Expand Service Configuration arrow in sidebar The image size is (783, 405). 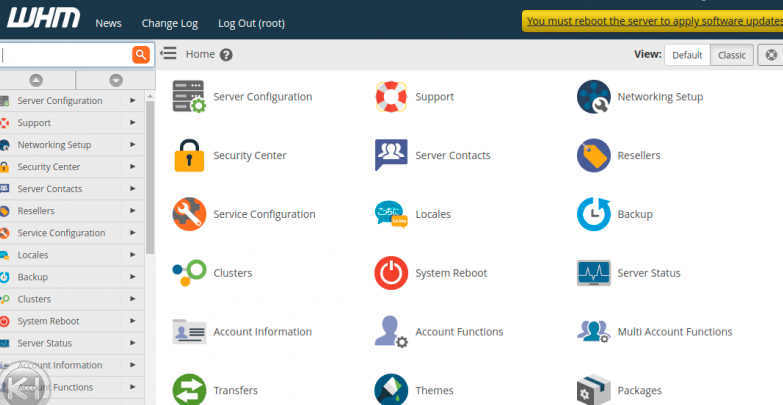[x=132, y=233]
